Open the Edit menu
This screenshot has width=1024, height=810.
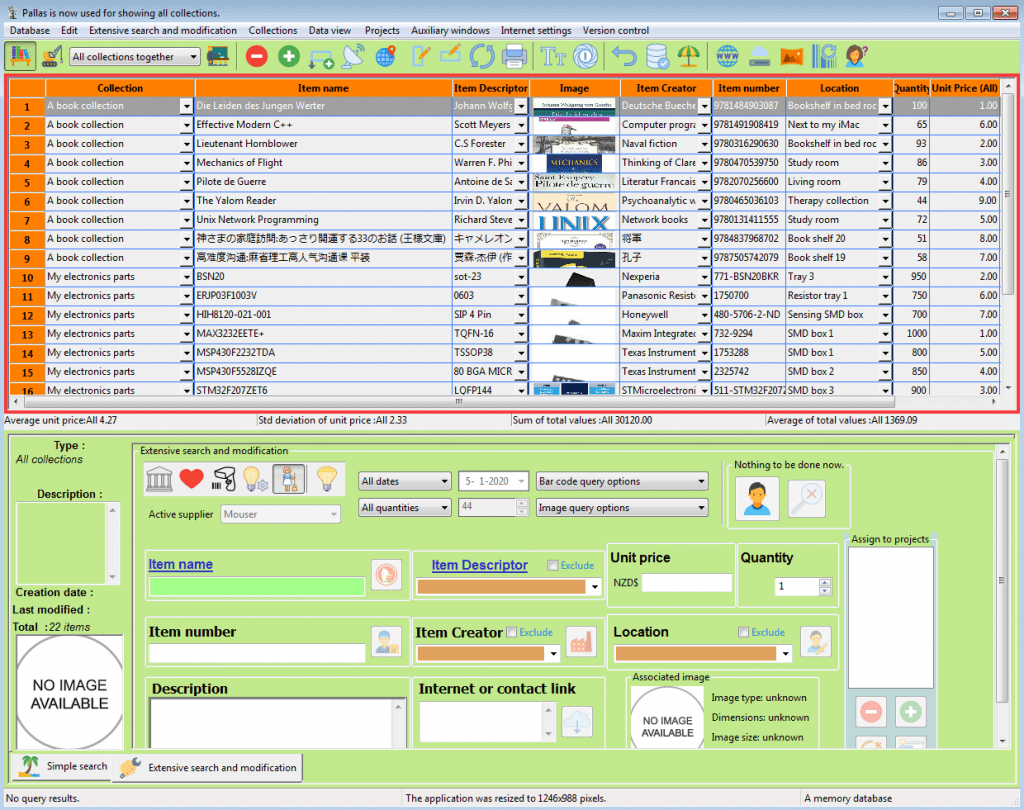tap(69, 31)
